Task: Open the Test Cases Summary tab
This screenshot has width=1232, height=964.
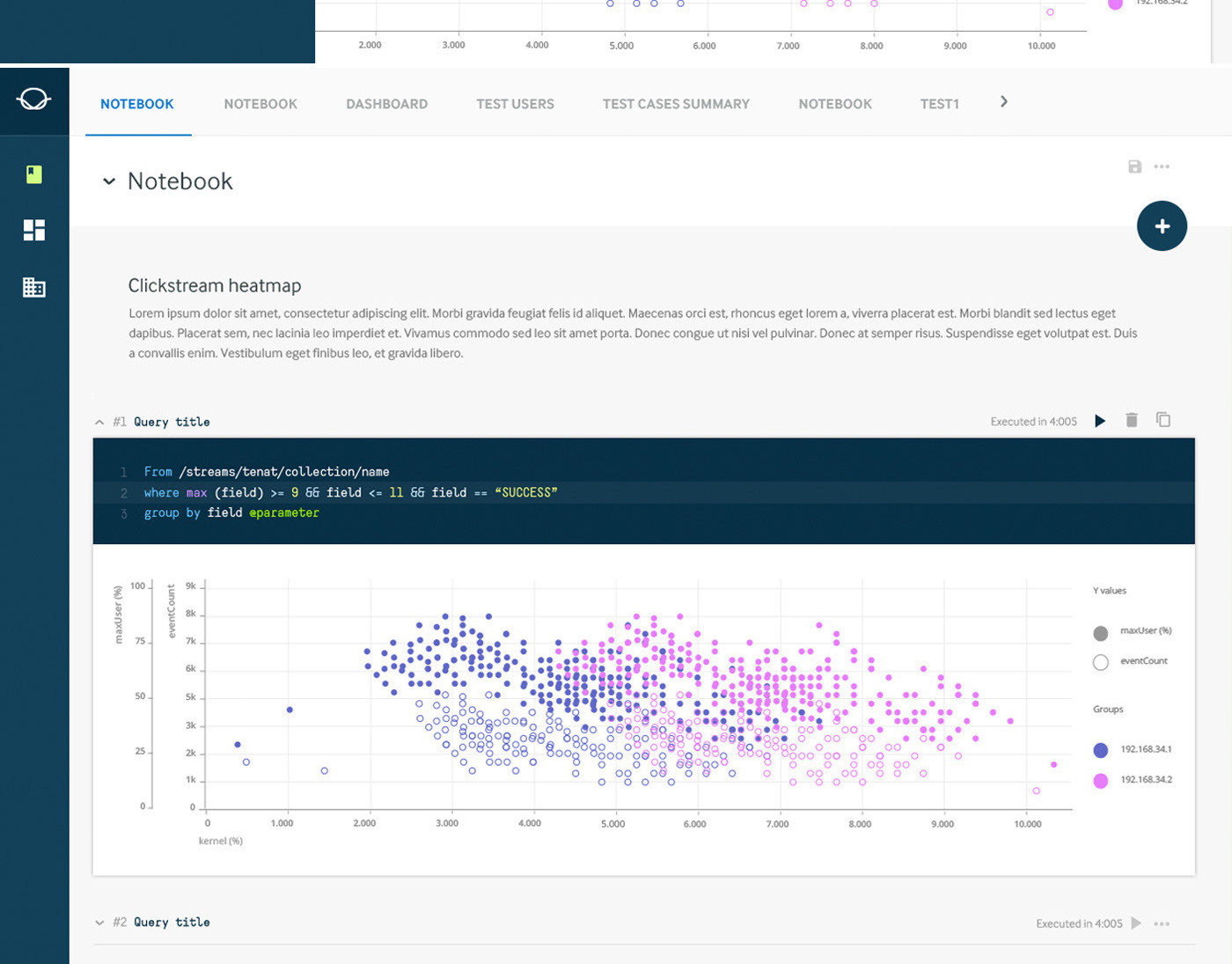Action: pyautogui.click(x=675, y=104)
